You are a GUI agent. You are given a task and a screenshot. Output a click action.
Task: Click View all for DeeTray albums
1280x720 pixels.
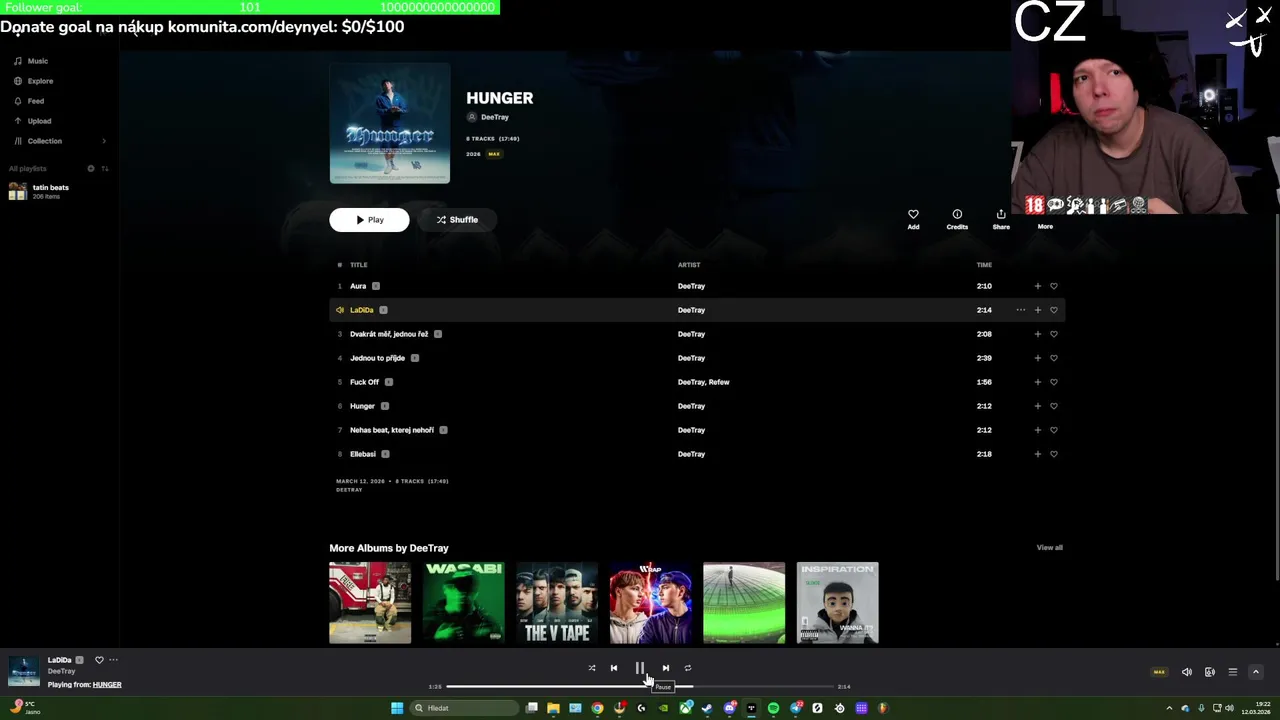point(1049,548)
